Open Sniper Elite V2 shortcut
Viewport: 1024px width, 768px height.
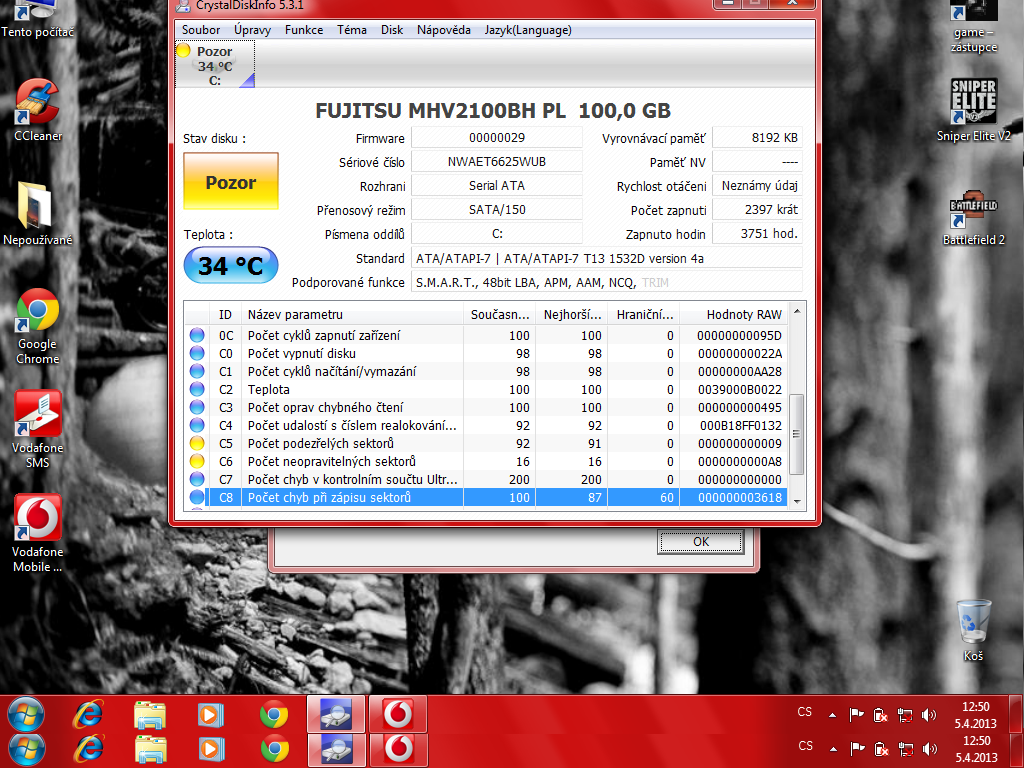click(x=973, y=105)
